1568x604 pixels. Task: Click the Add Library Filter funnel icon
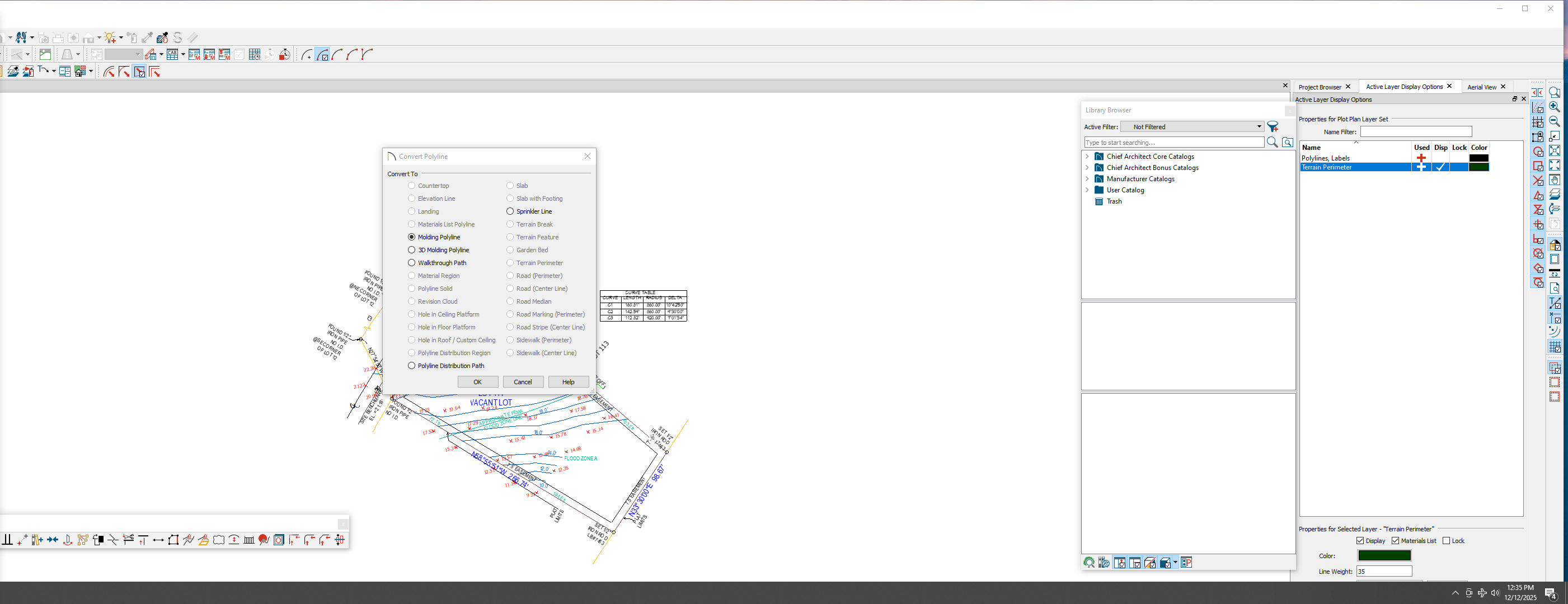tap(1272, 126)
